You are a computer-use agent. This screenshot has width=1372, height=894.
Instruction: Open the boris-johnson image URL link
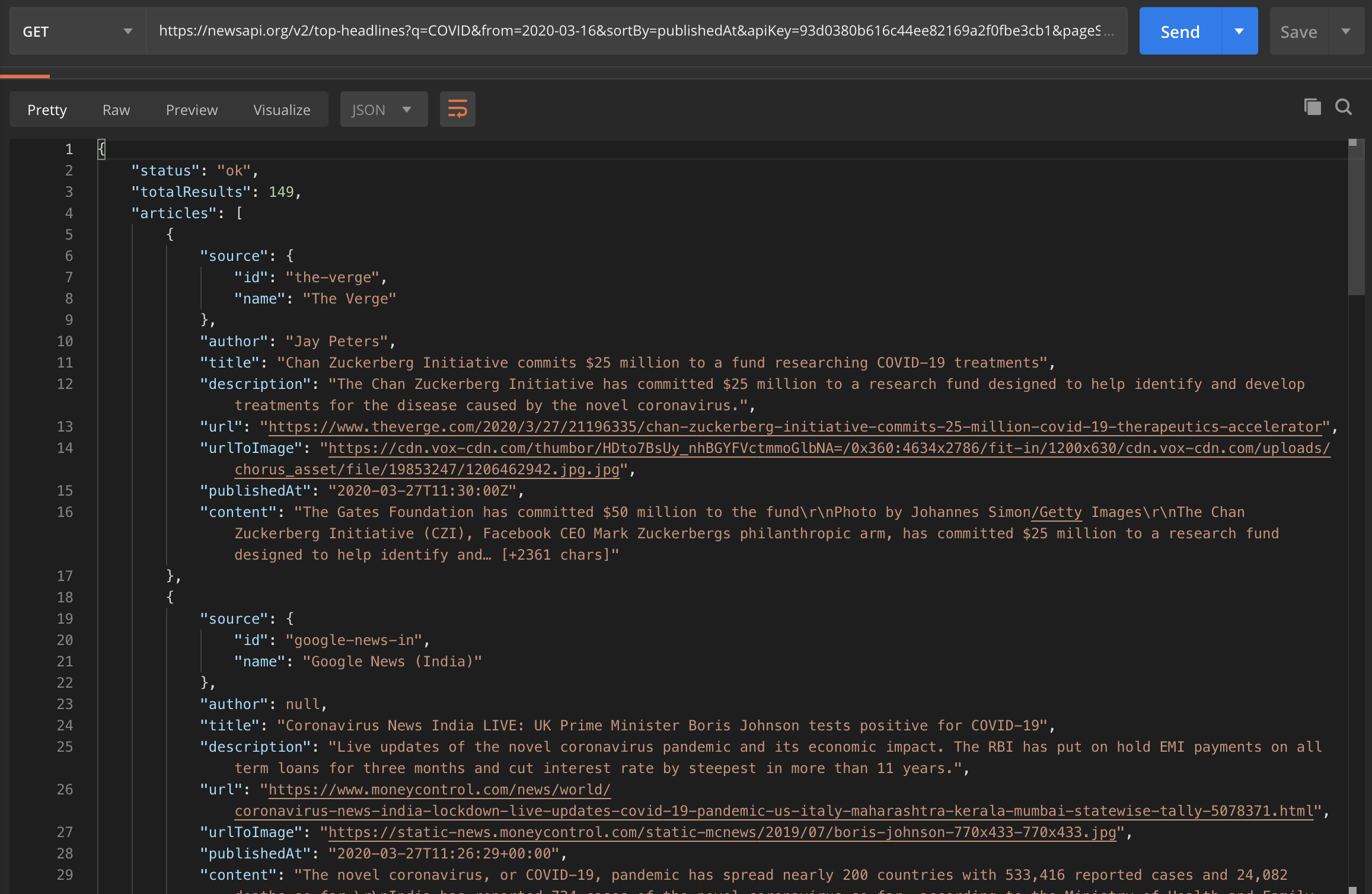722,832
